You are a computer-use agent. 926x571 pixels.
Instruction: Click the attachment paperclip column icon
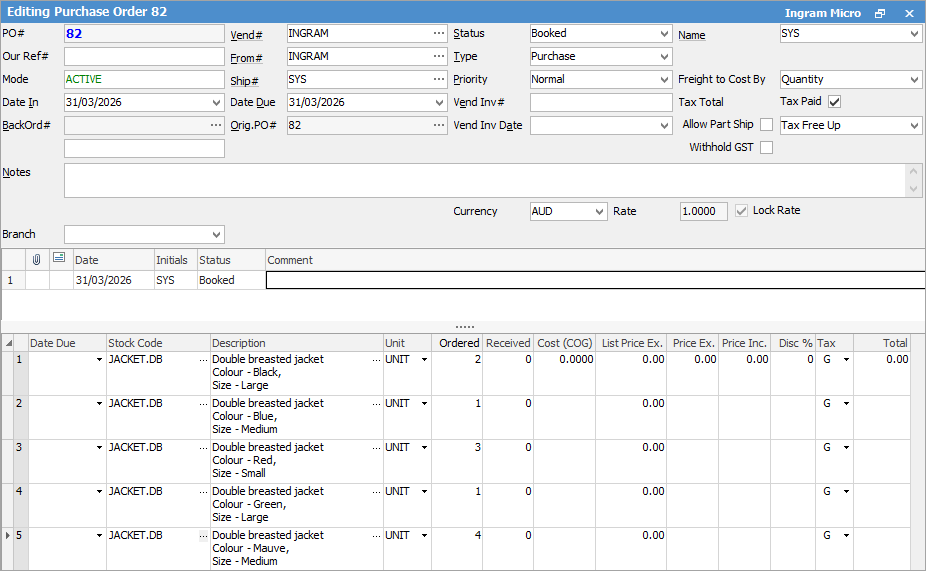pos(36,259)
